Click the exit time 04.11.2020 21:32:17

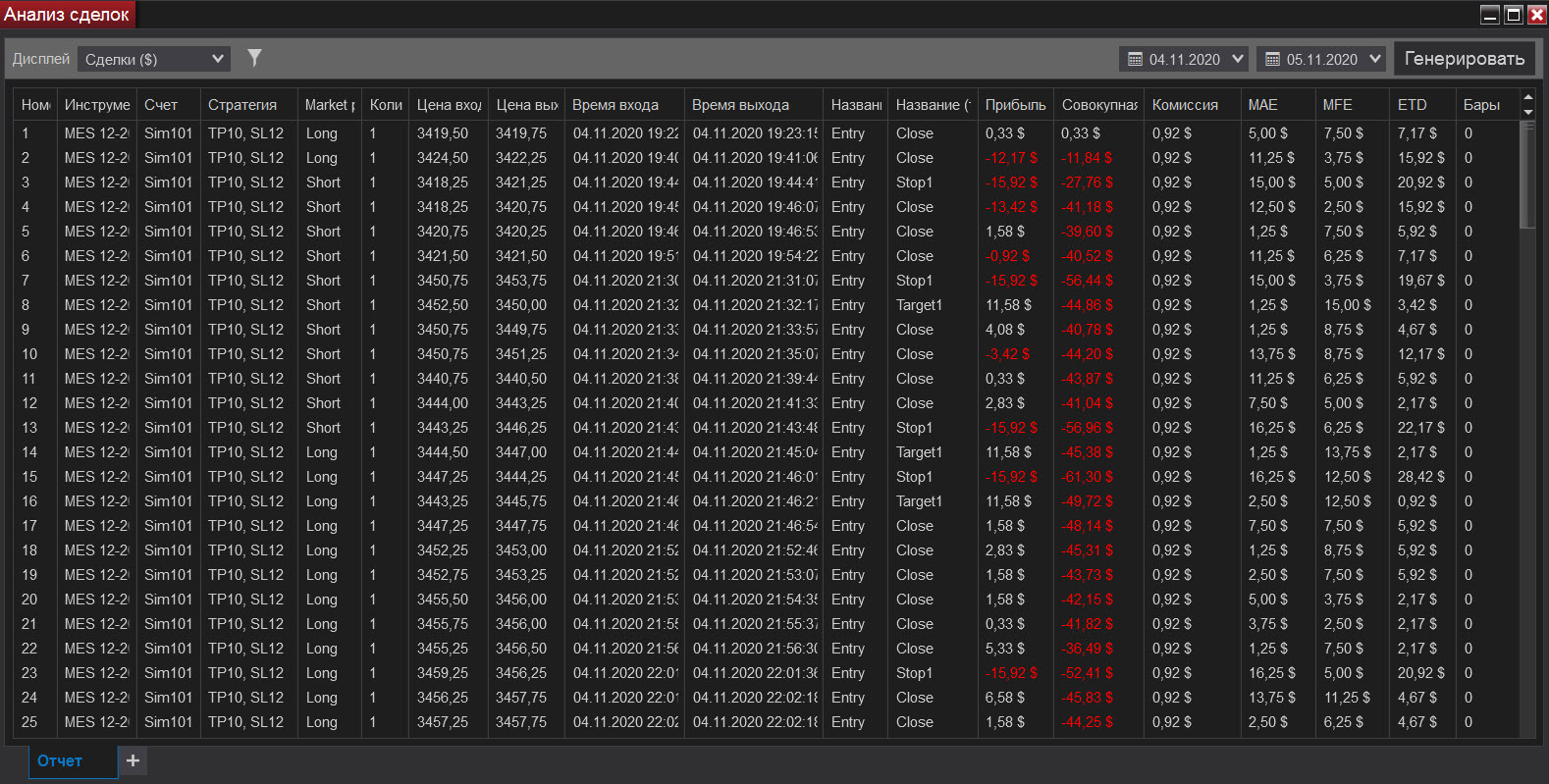pos(755,305)
